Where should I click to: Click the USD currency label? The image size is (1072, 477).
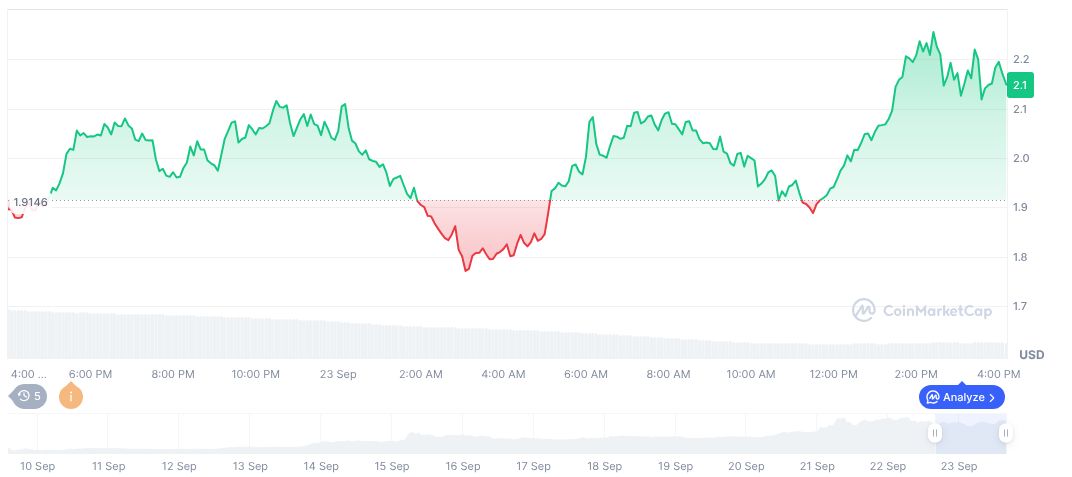(1031, 355)
